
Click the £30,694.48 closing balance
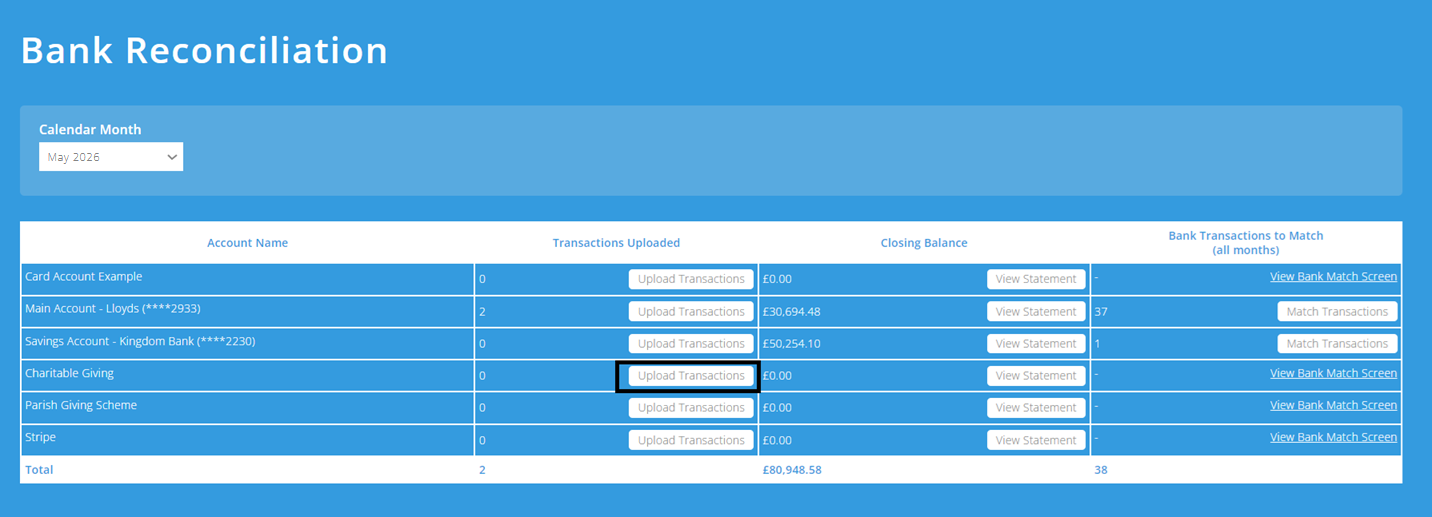[x=791, y=311]
